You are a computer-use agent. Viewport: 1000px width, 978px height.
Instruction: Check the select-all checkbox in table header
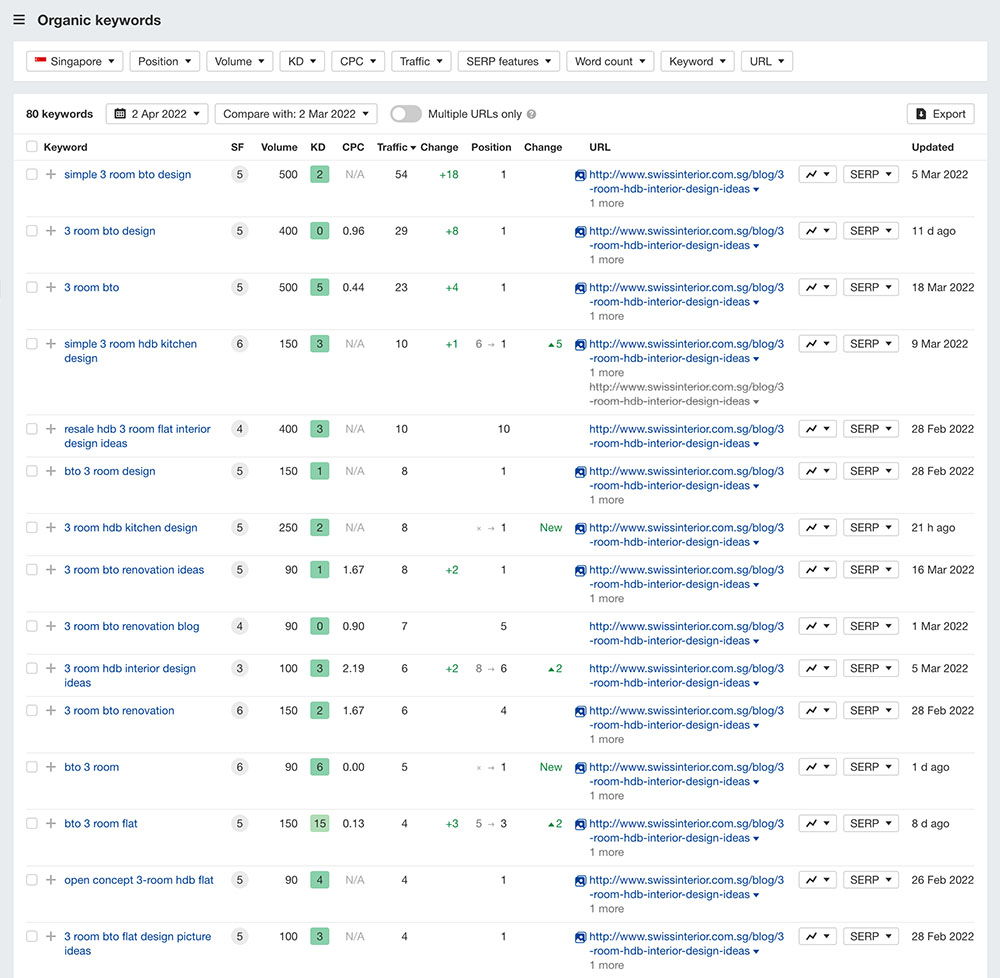(x=32, y=147)
